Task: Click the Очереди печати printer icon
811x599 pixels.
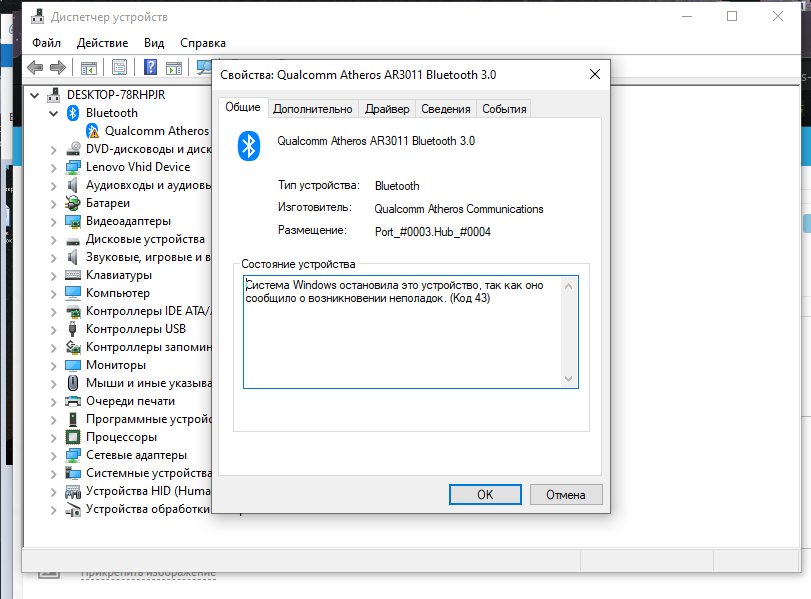Action: tap(73, 401)
